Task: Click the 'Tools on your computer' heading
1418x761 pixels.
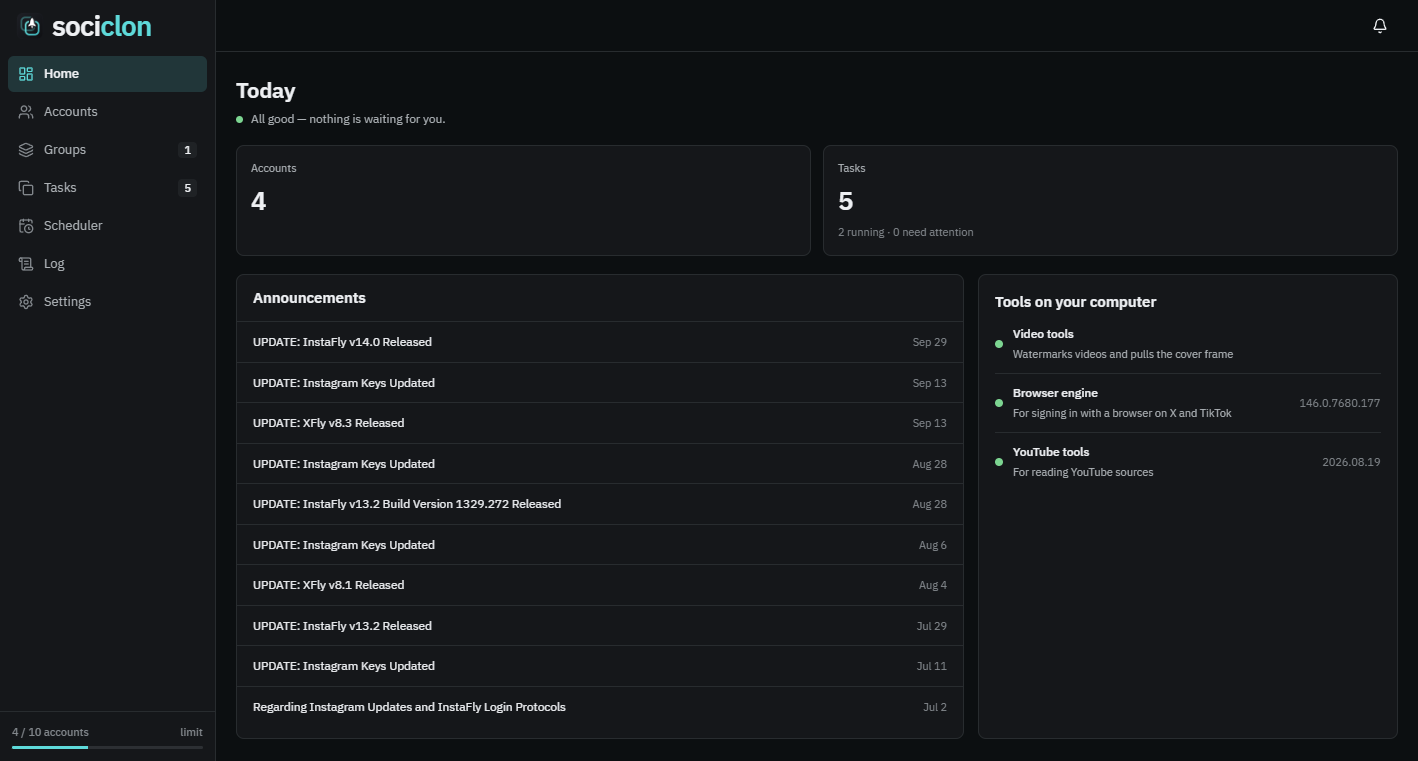Action: coord(1075,302)
